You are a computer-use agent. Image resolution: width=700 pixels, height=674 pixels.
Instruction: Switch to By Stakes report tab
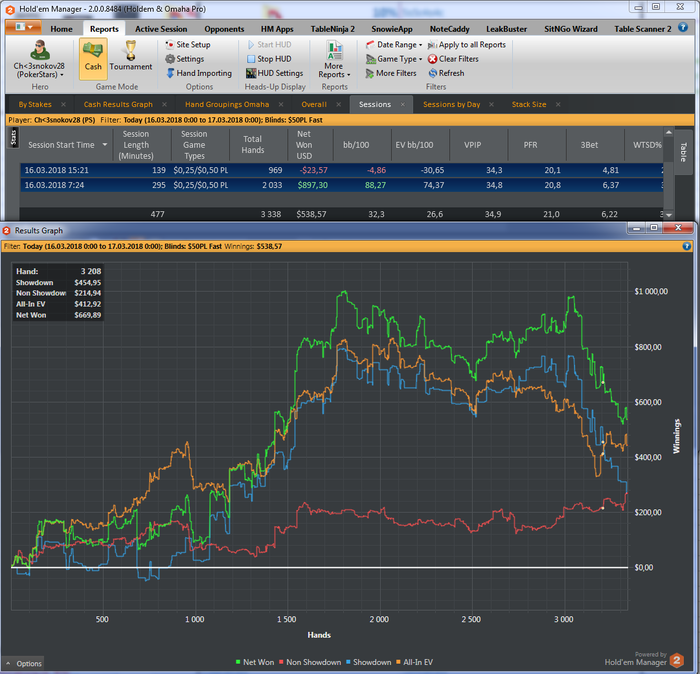(35, 104)
